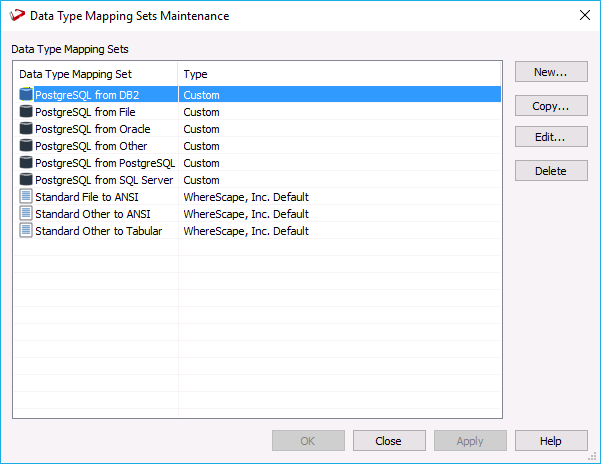Click the document icon beside Standard Other to ANSI
This screenshot has height=464, width=601.
coord(26,214)
